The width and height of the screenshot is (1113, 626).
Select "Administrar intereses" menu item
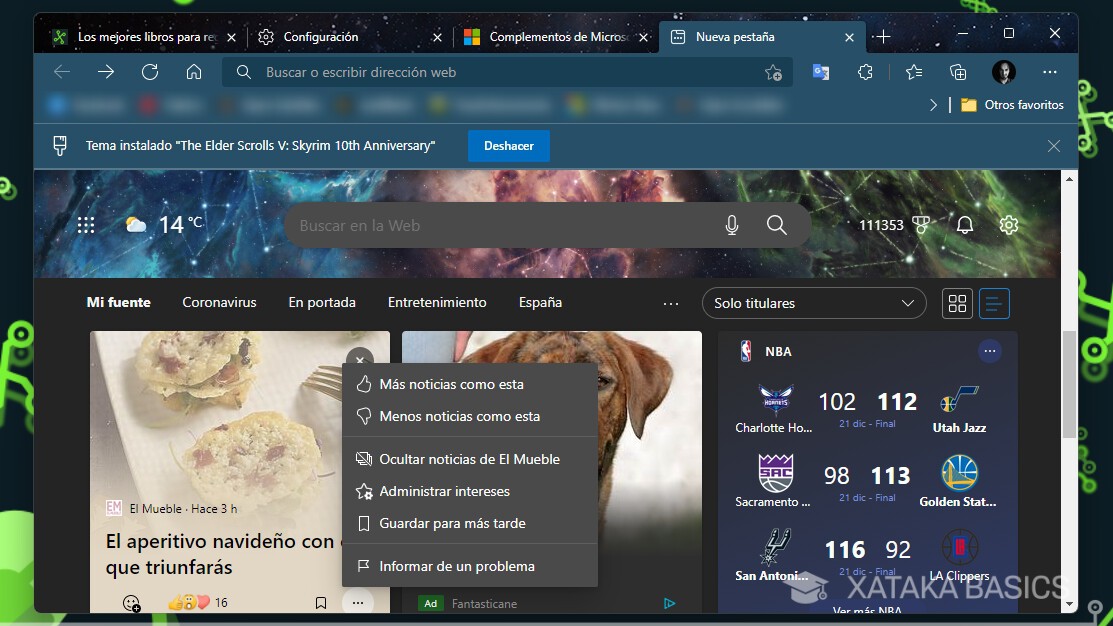[444, 491]
